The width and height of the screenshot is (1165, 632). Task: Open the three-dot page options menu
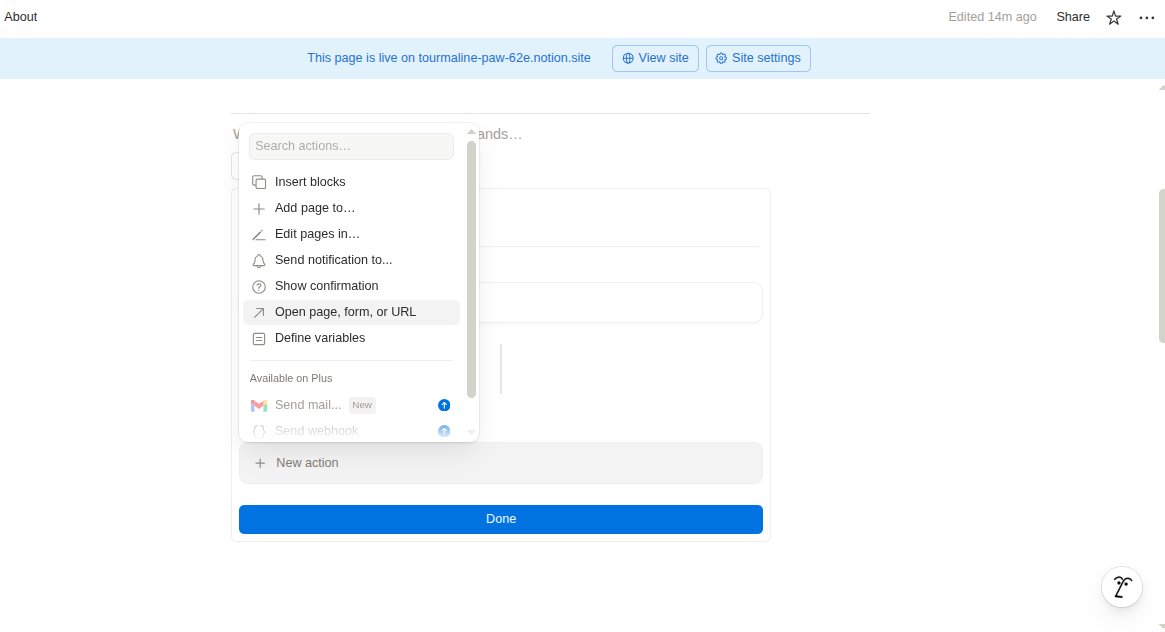pos(1146,17)
